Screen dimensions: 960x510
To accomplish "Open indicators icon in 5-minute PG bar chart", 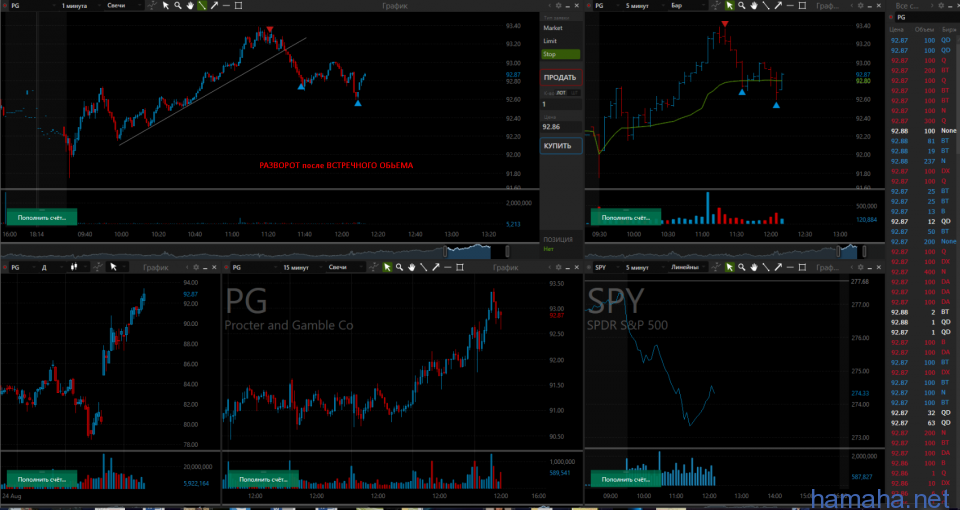I will pyautogui.click(x=716, y=6).
